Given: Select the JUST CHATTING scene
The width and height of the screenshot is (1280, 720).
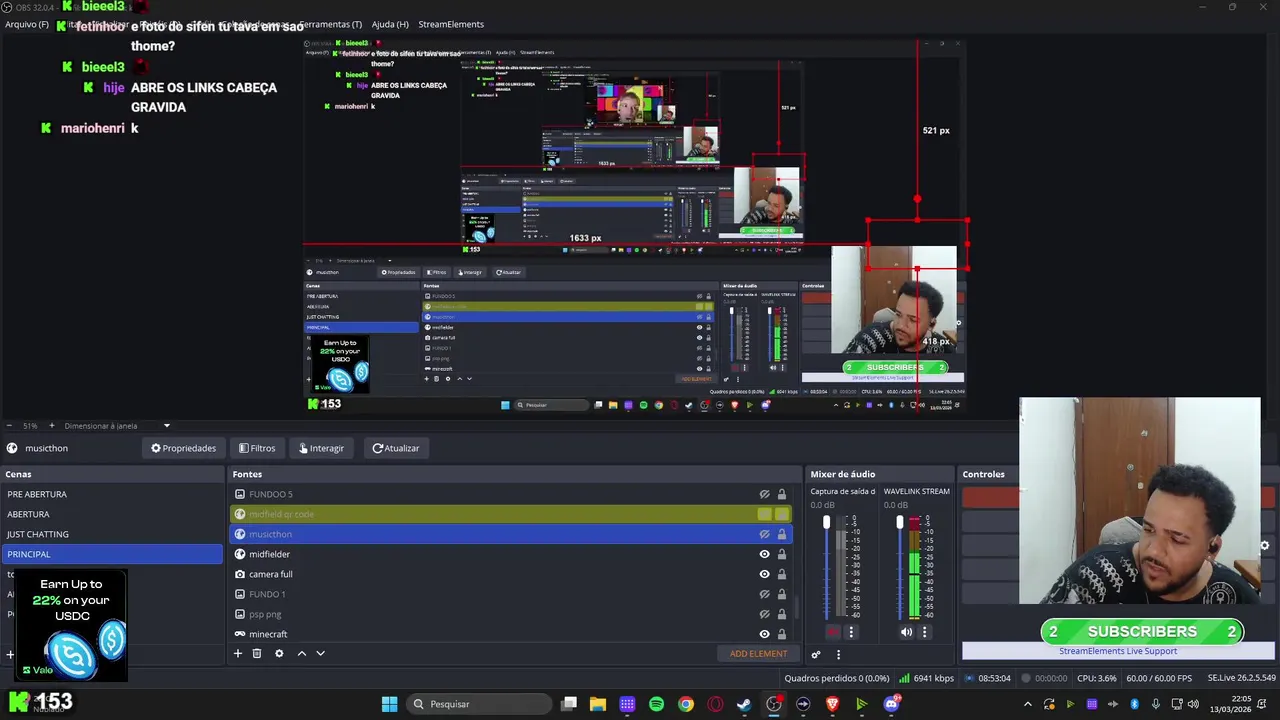Looking at the screenshot, I should 112,534.
